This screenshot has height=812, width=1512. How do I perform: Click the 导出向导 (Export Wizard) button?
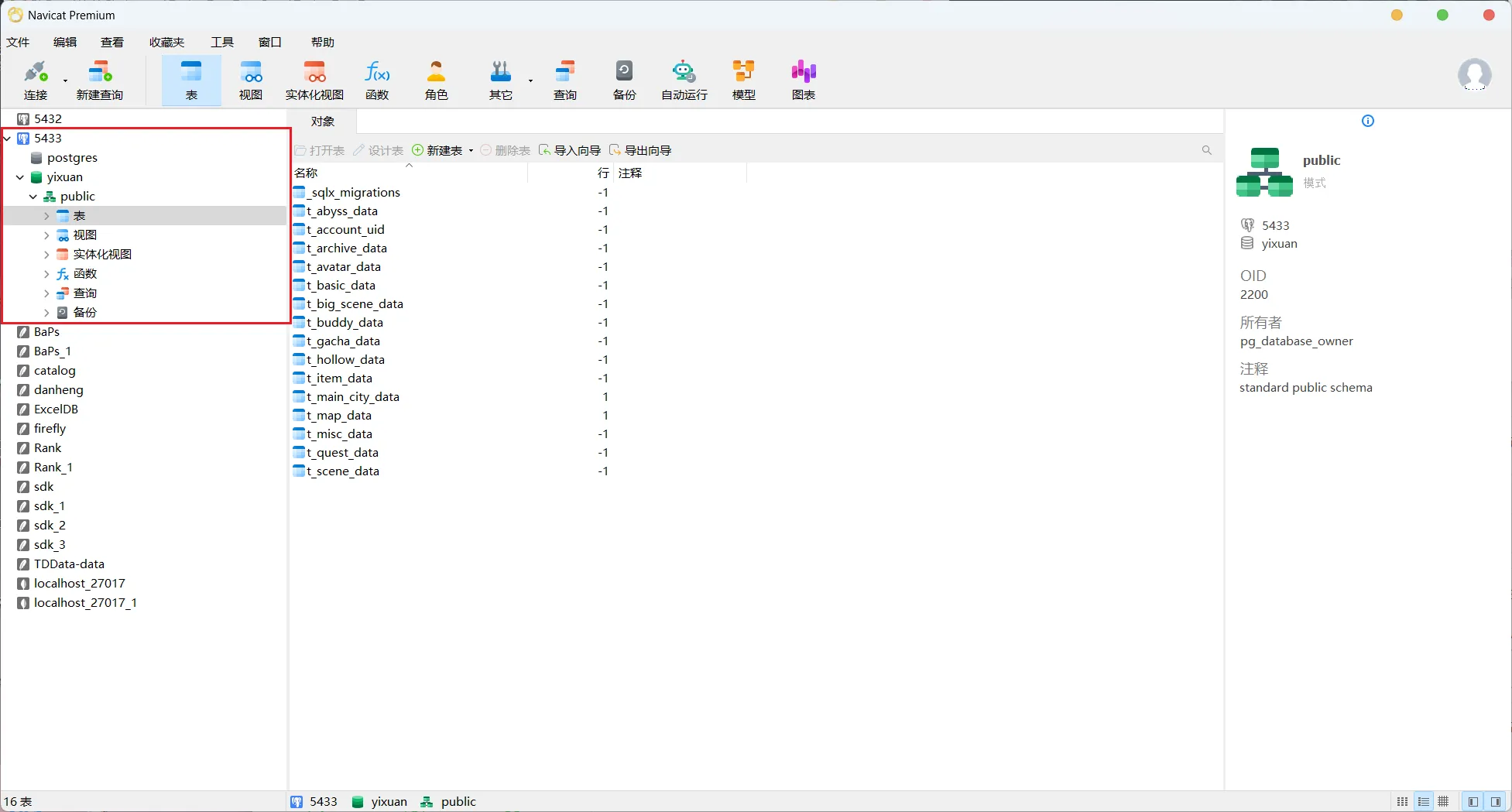coord(640,150)
